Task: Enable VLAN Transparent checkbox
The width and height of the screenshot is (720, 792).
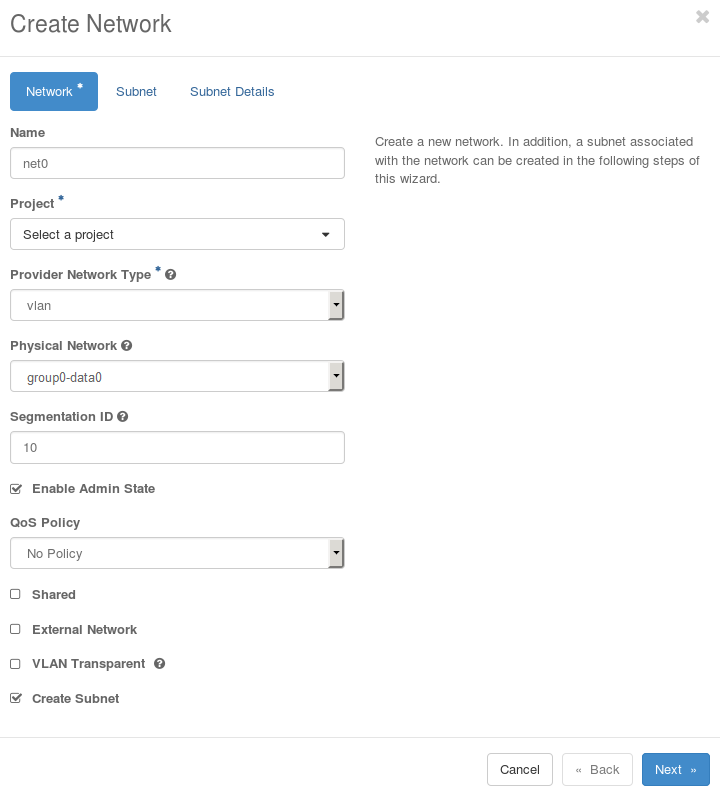Action: tap(15, 664)
